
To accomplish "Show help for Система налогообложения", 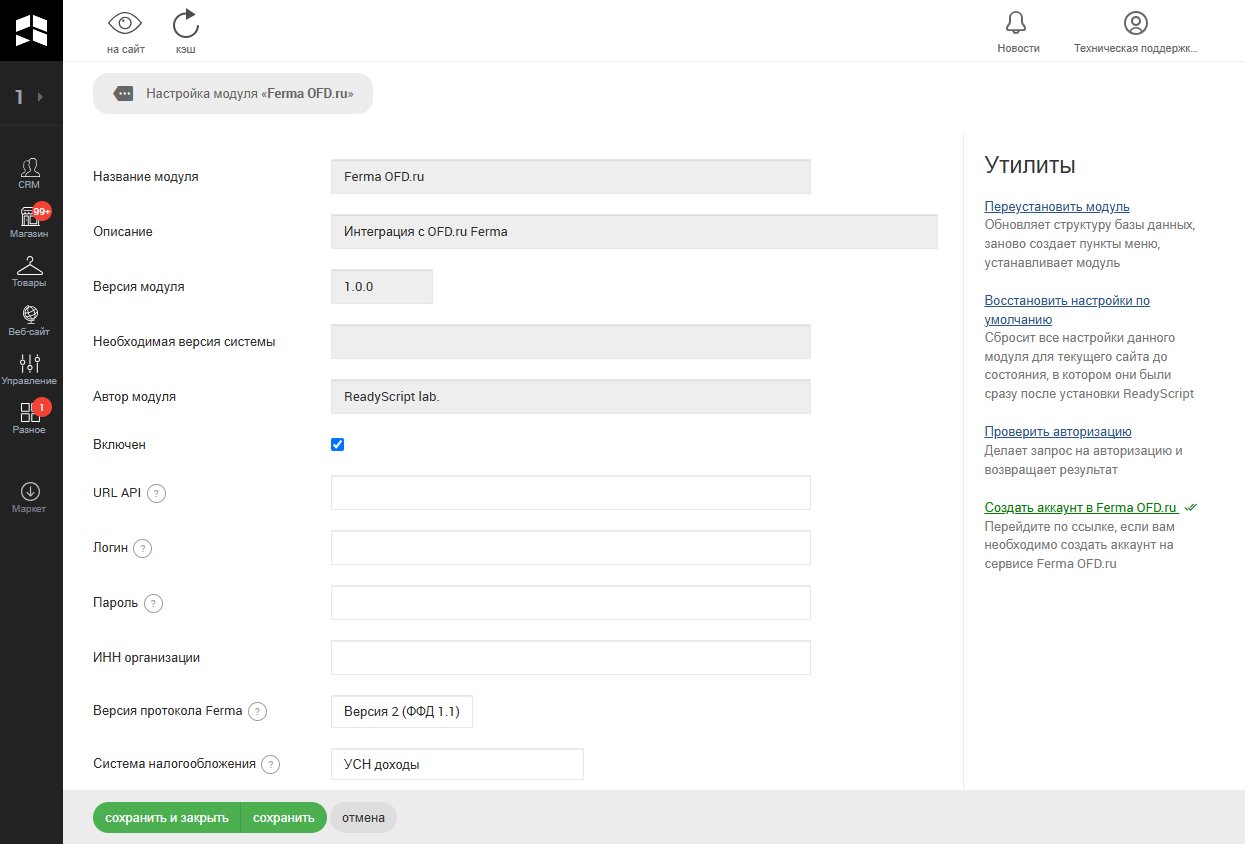I will pos(271,765).
